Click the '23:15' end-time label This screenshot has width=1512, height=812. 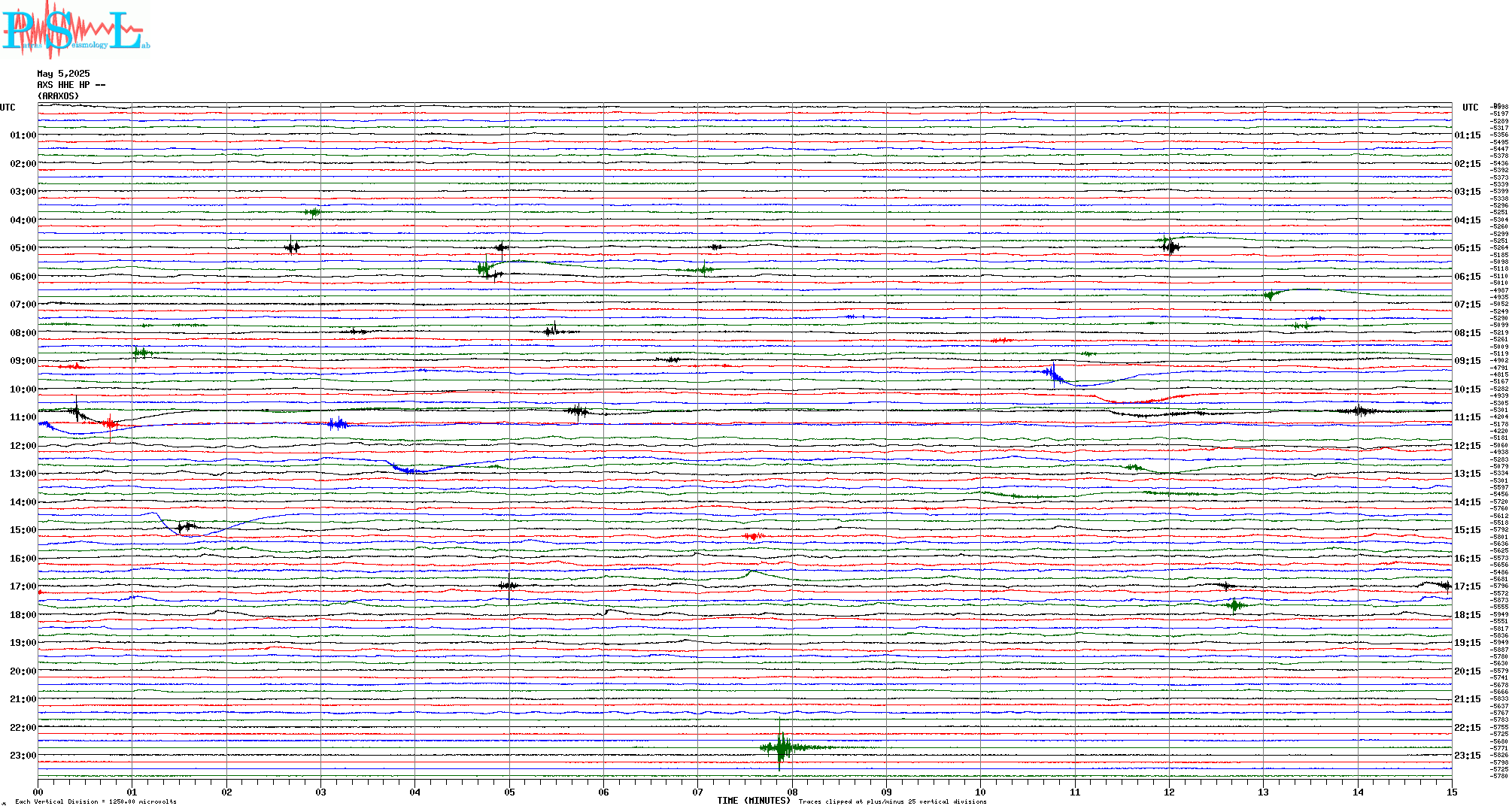(x=1468, y=756)
